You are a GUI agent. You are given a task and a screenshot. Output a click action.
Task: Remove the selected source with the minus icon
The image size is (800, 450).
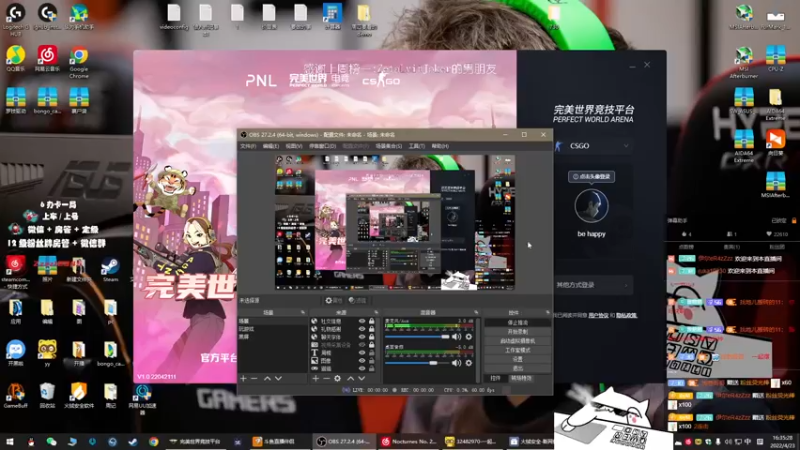[x=327, y=379]
